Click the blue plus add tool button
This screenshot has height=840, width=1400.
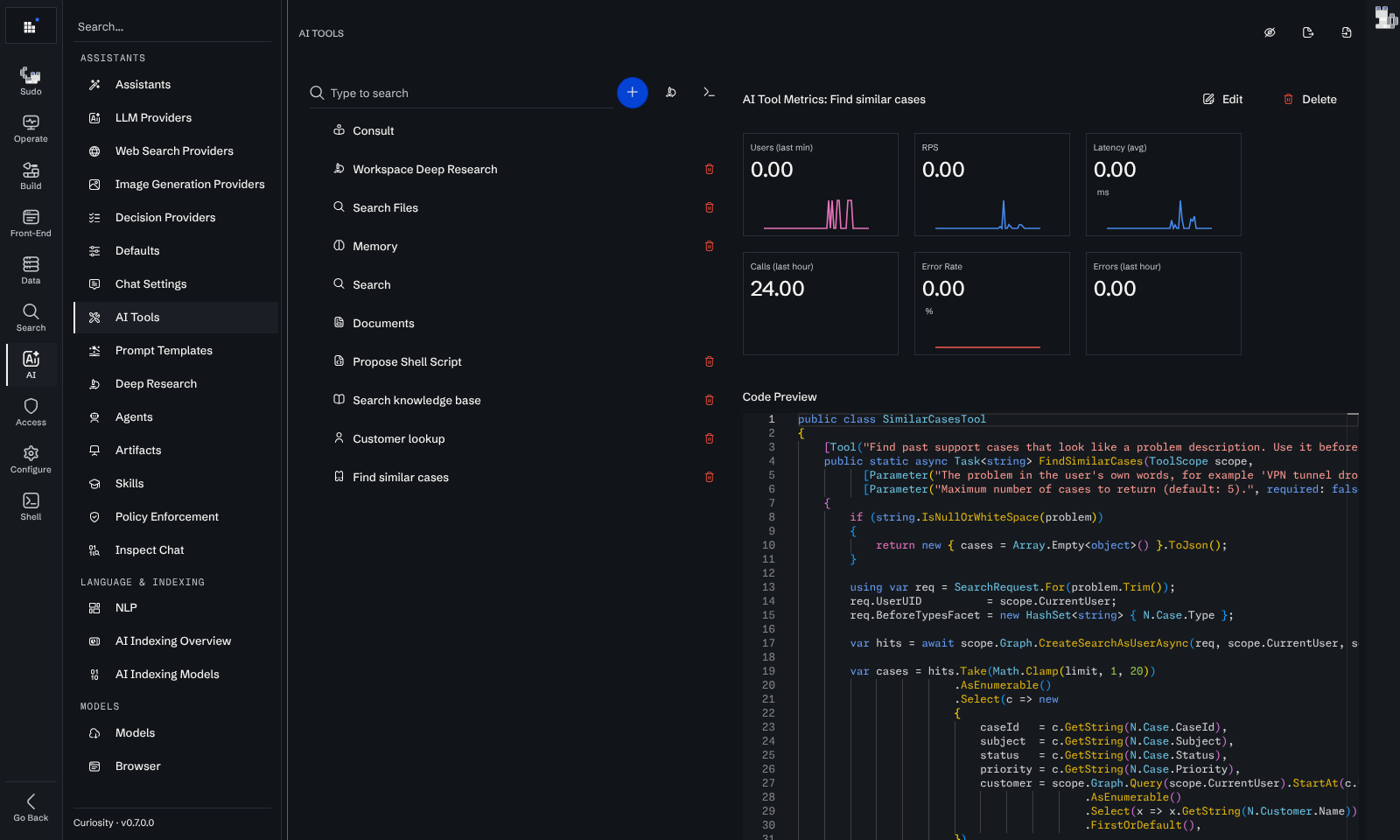pos(633,93)
